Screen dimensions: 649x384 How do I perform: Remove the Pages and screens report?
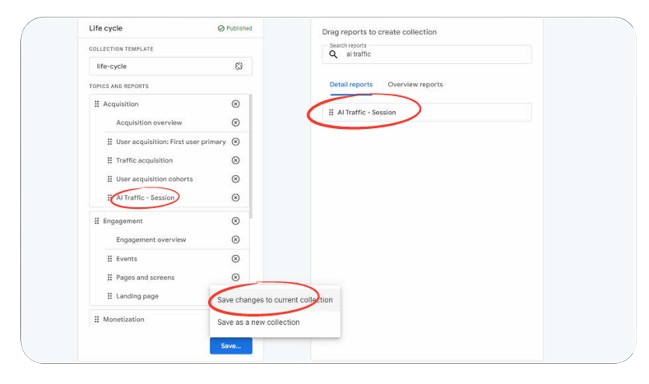click(236, 277)
